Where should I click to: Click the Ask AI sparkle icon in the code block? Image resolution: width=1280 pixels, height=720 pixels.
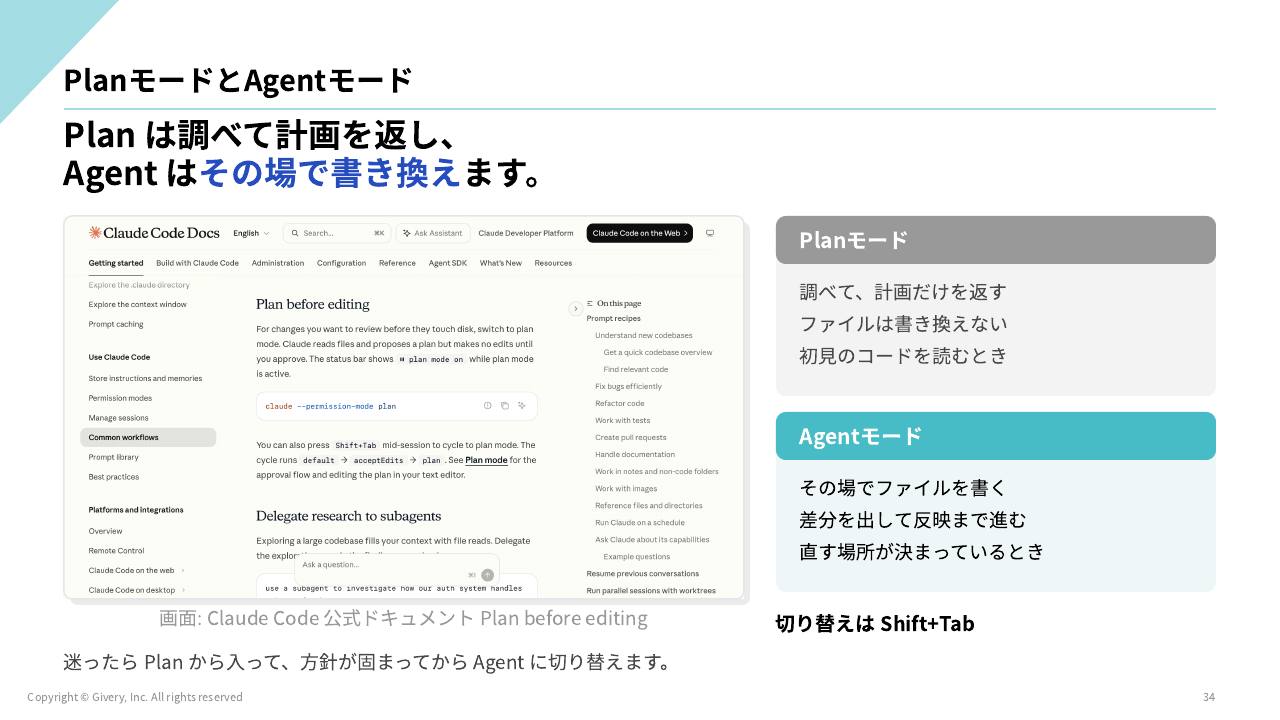tap(522, 406)
